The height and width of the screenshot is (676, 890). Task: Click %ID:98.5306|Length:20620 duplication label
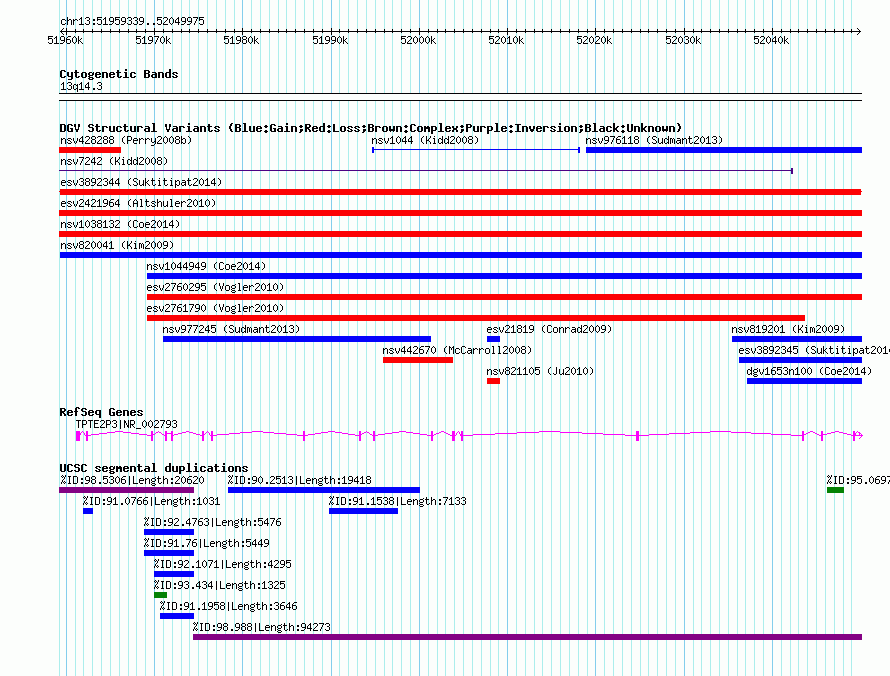coord(132,480)
